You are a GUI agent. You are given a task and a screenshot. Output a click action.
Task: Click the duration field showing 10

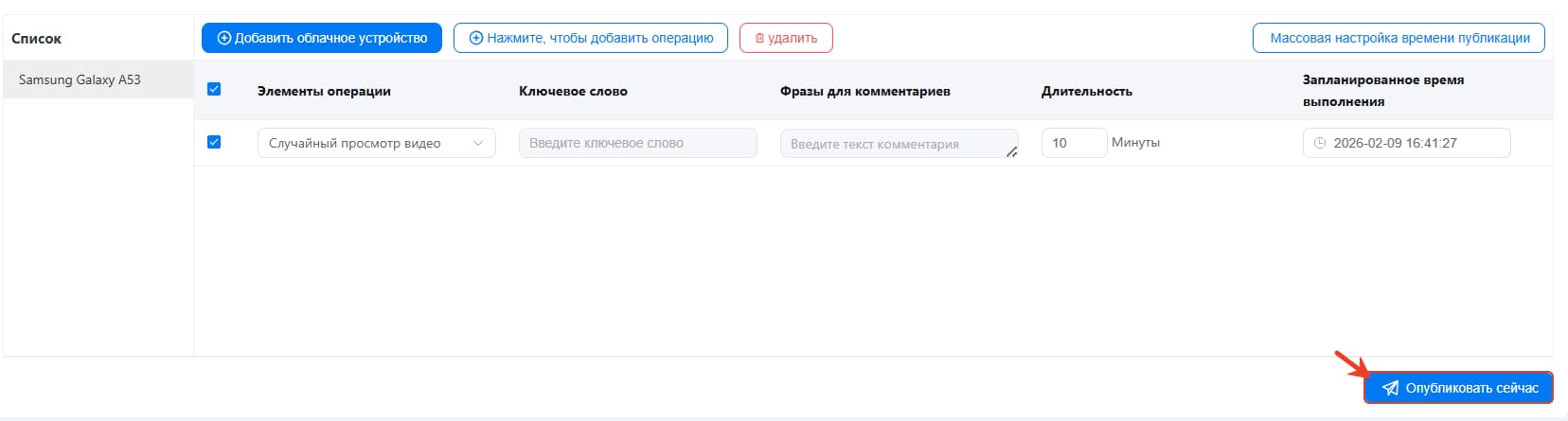[x=1074, y=143]
